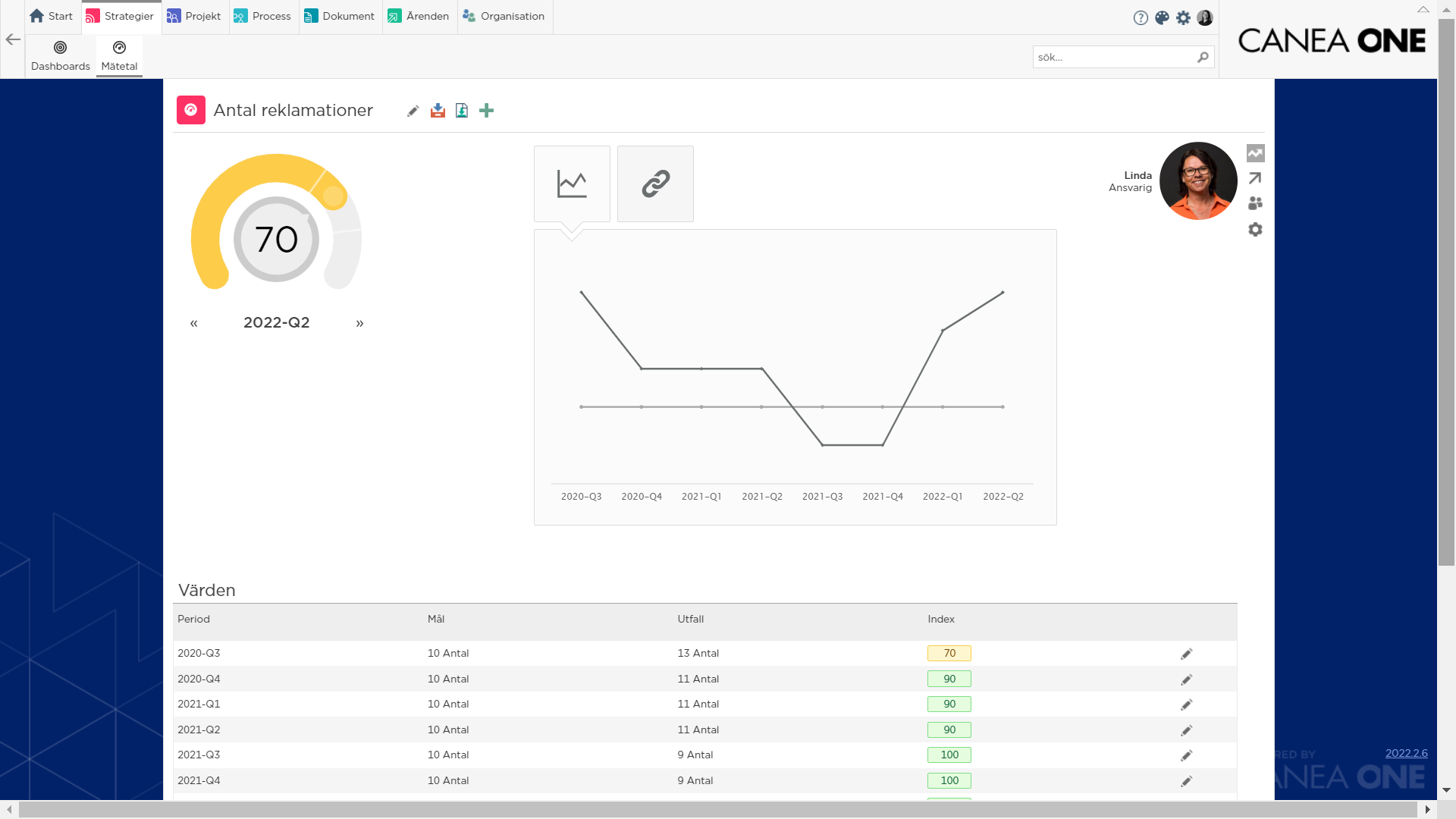1456x819 pixels.
Task: Click the sök search input field
Action: [x=1115, y=57]
